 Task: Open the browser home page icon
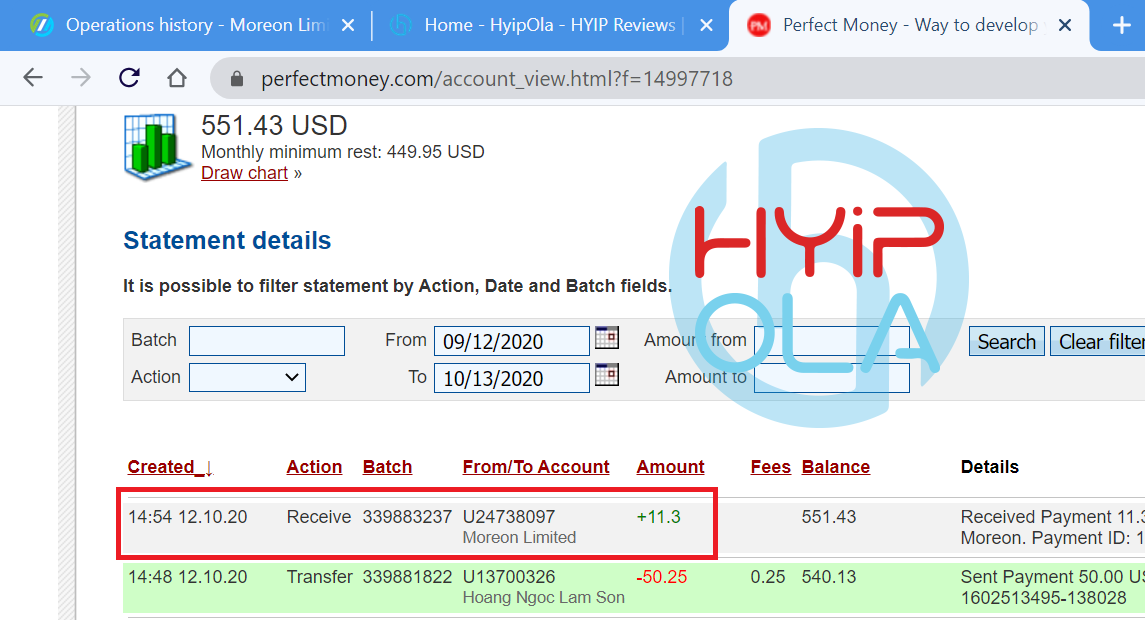[x=177, y=77]
